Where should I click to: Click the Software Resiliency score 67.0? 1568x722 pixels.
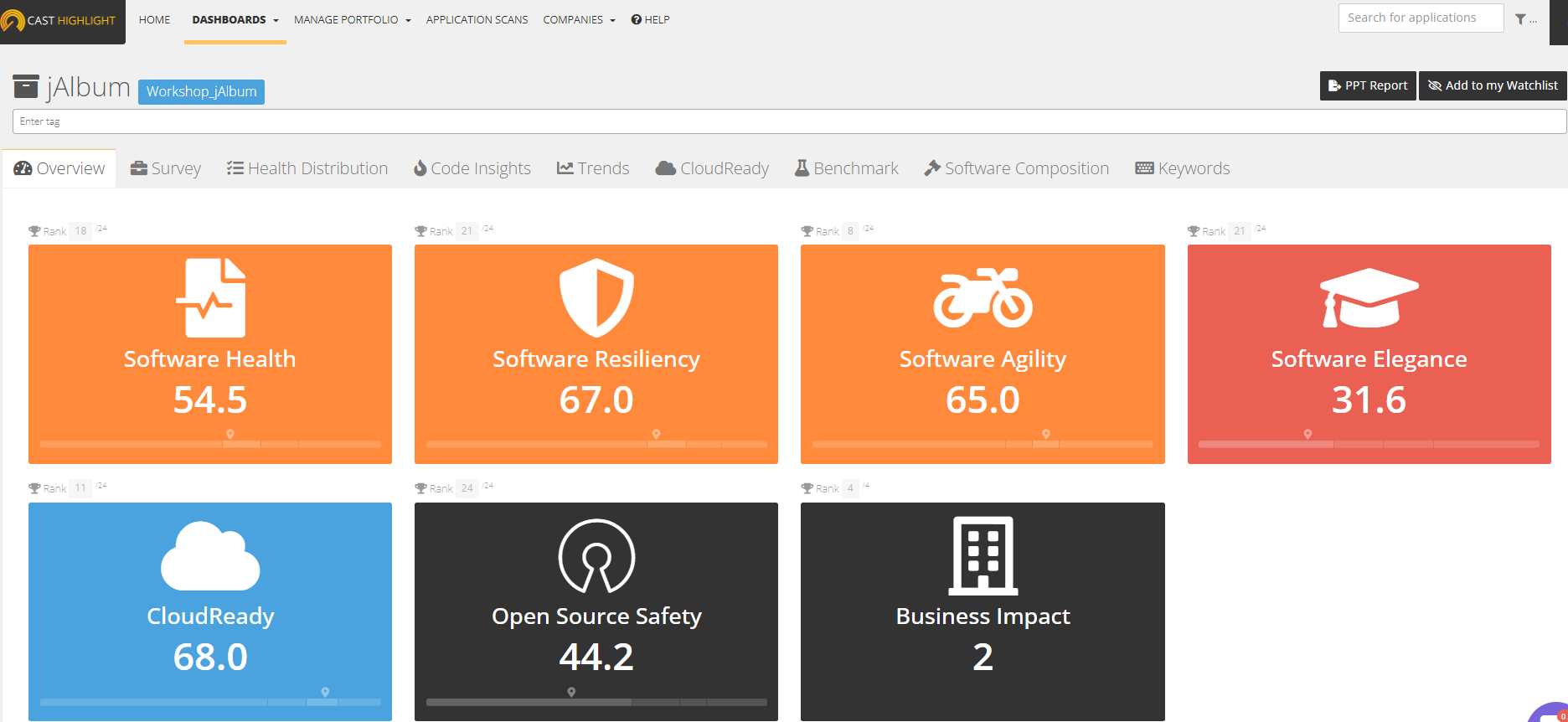(x=596, y=400)
